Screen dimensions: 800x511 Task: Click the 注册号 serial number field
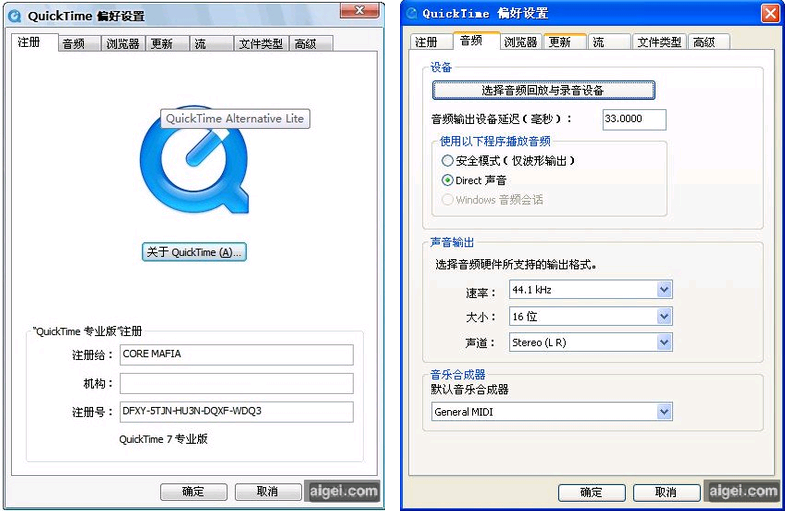click(236, 412)
